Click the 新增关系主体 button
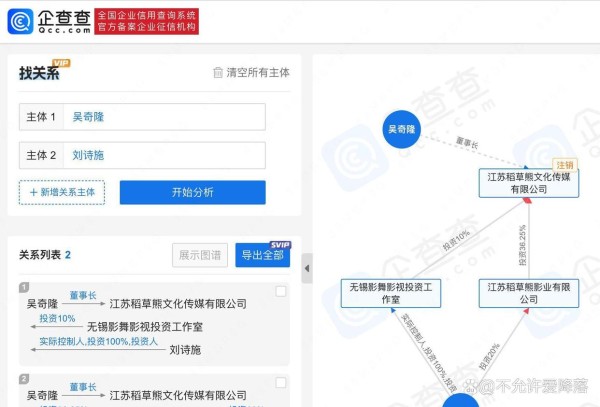 [62, 192]
